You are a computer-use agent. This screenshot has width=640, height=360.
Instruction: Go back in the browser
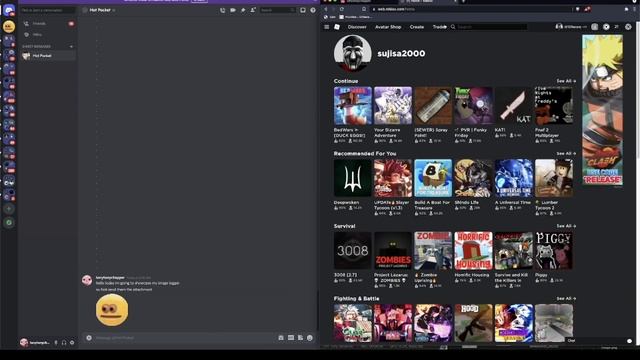click(x=326, y=9)
